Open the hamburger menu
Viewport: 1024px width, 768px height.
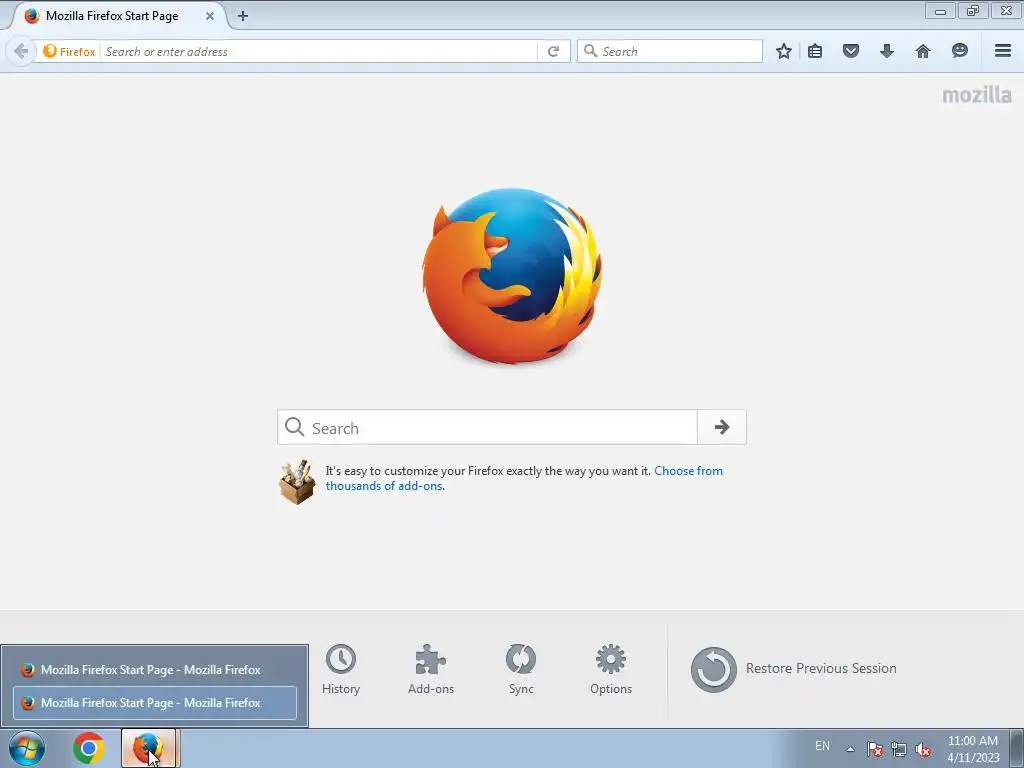pos(1002,51)
